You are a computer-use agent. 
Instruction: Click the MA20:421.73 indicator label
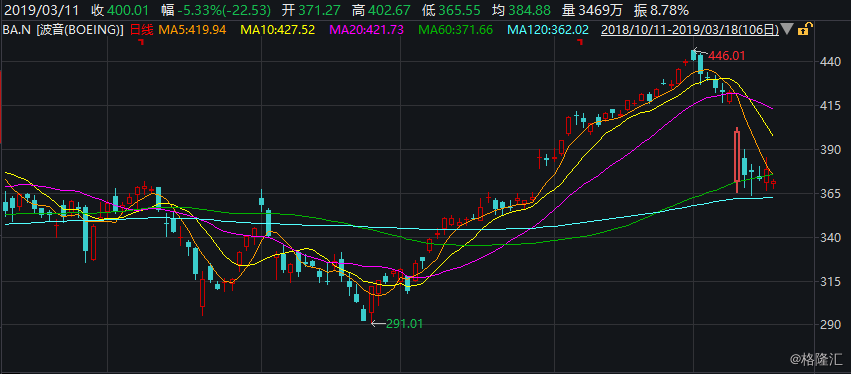[366, 30]
